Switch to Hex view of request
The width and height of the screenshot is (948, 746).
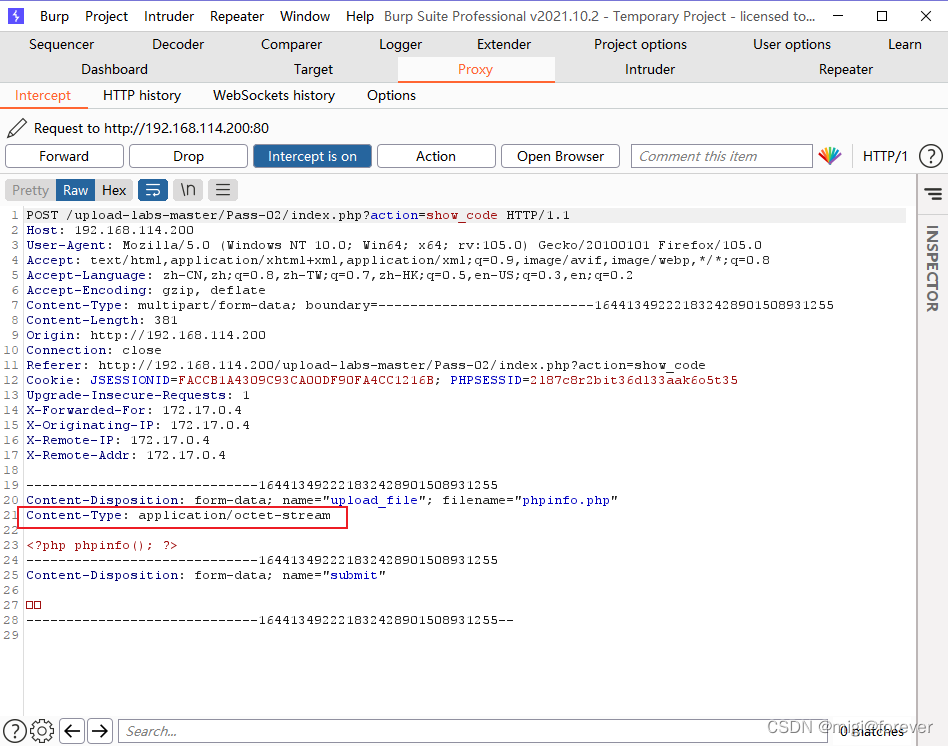pos(114,190)
